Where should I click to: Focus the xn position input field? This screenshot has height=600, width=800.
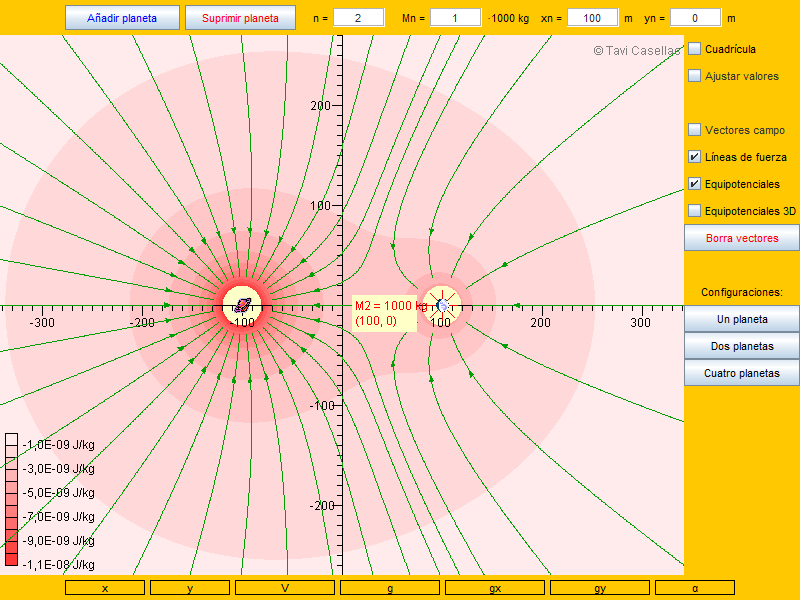click(x=592, y=18)
